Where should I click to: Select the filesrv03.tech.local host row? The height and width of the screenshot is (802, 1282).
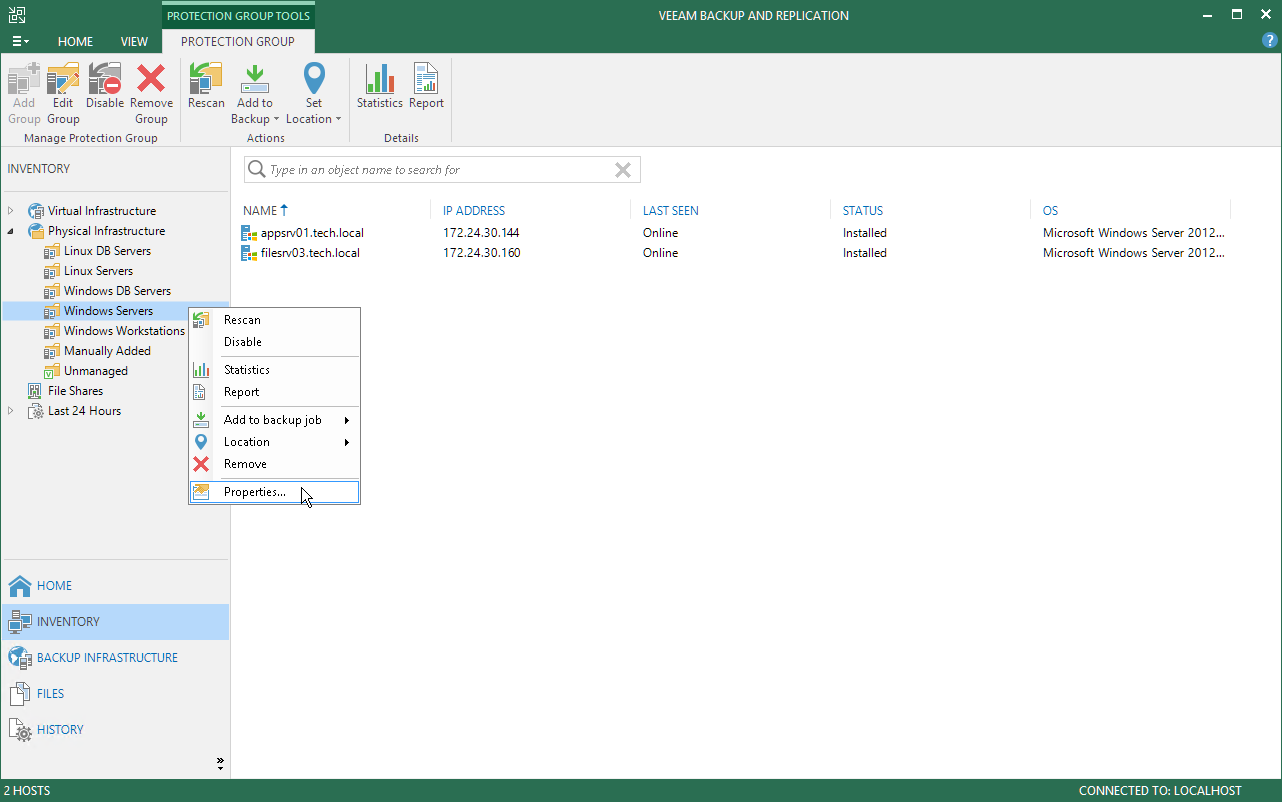pyautogui.click(x=735, y=253)
